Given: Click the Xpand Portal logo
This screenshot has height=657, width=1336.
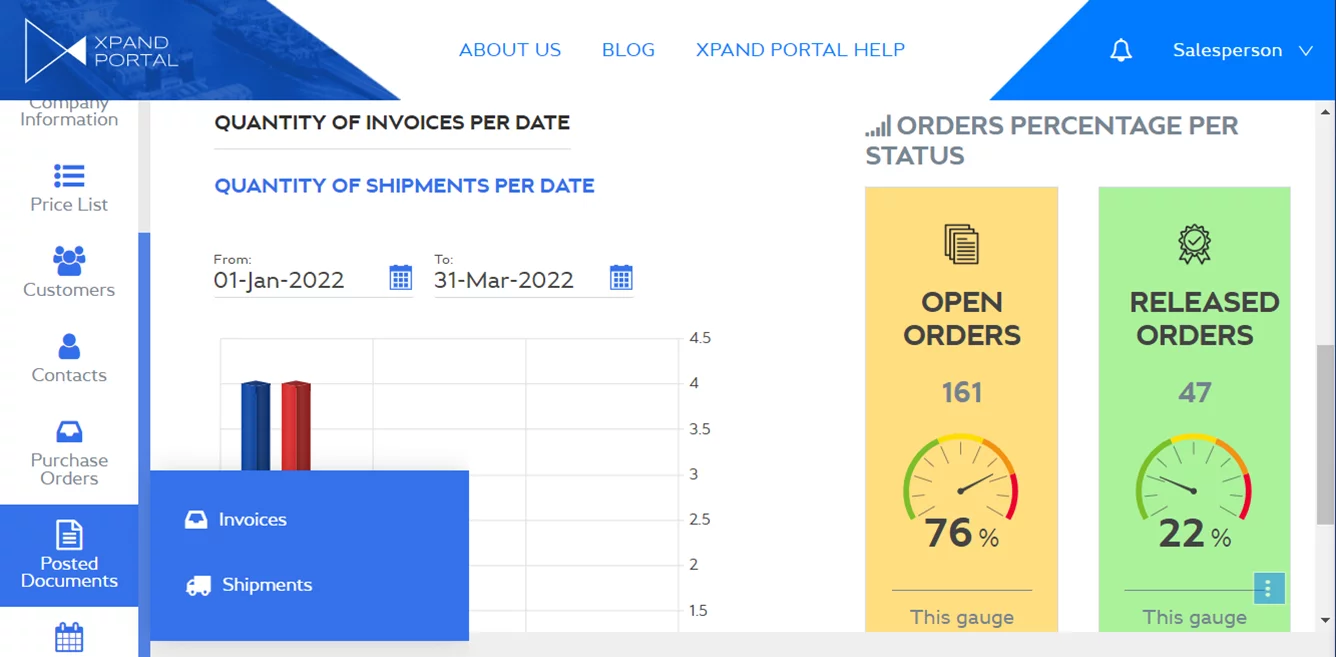Looking at the screenshot, I should point(101,50).
